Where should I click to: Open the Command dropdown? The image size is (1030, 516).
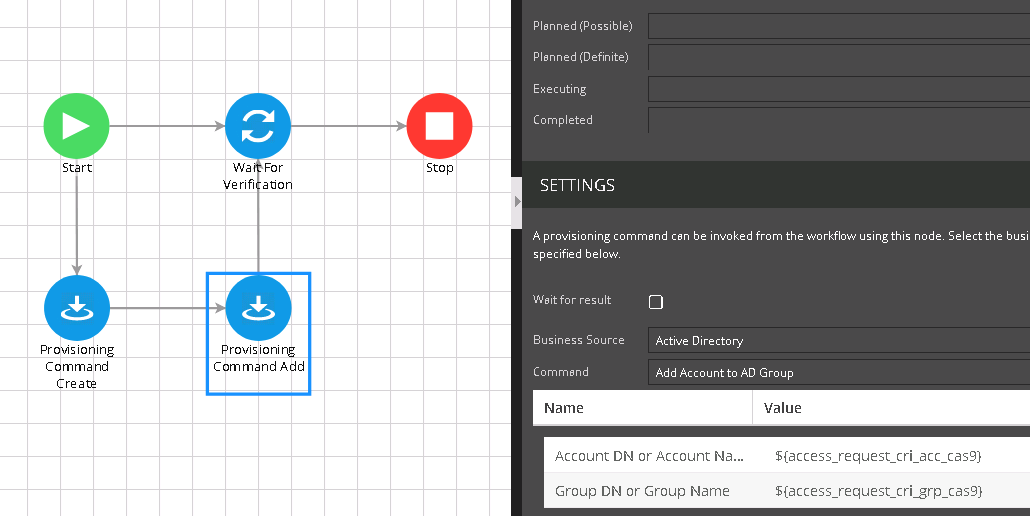(838, 373)
